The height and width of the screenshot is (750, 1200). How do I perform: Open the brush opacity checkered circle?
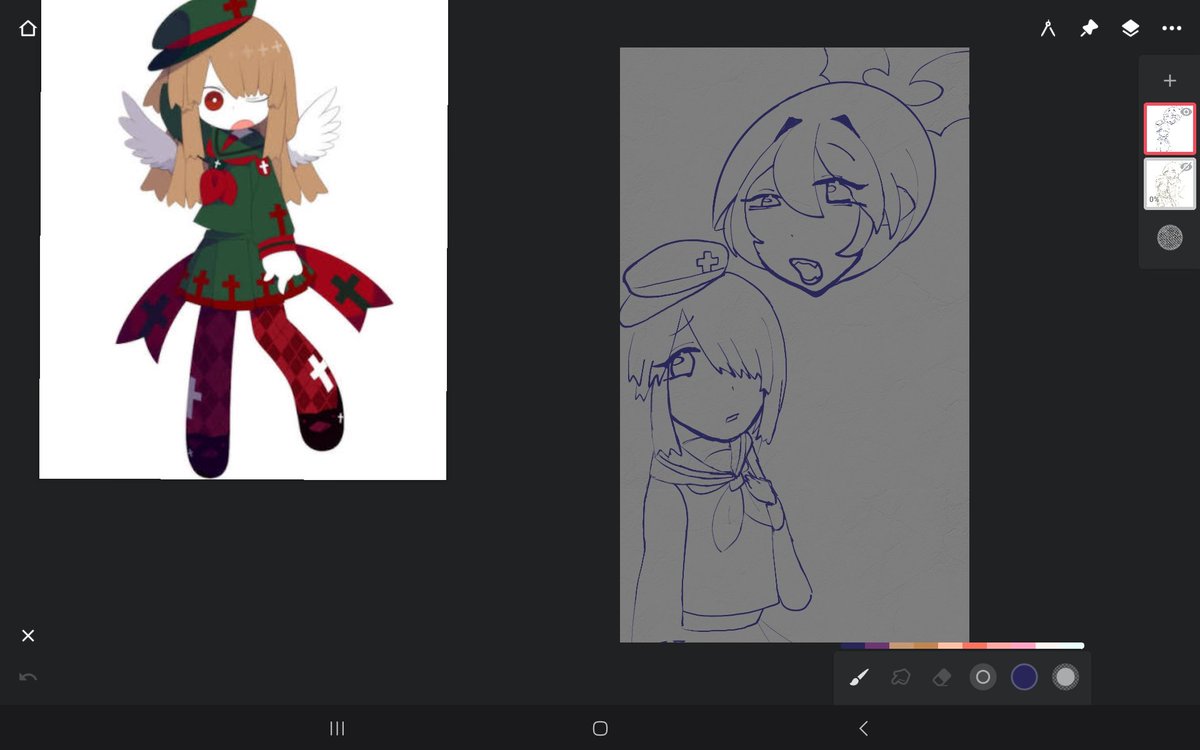[1066, 678]
